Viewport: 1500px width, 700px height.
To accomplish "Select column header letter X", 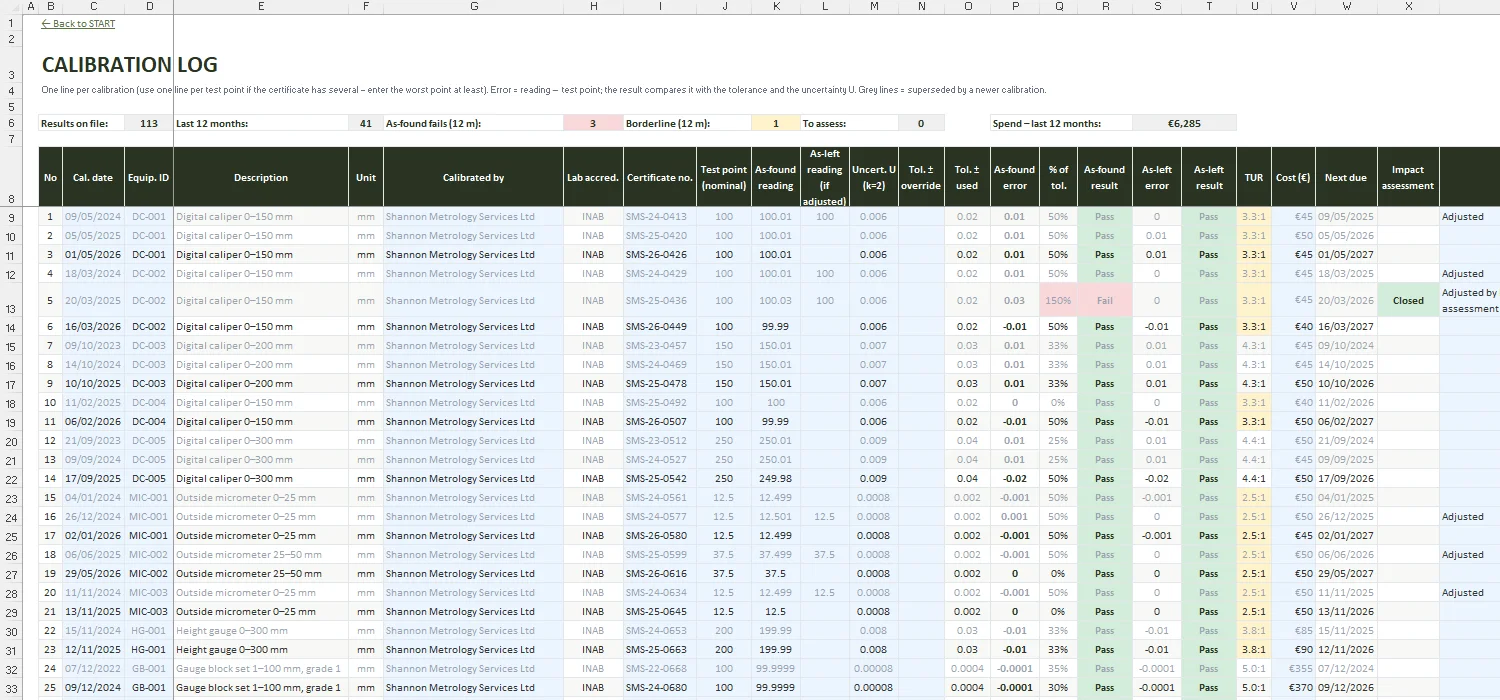I will (1408, 6).
